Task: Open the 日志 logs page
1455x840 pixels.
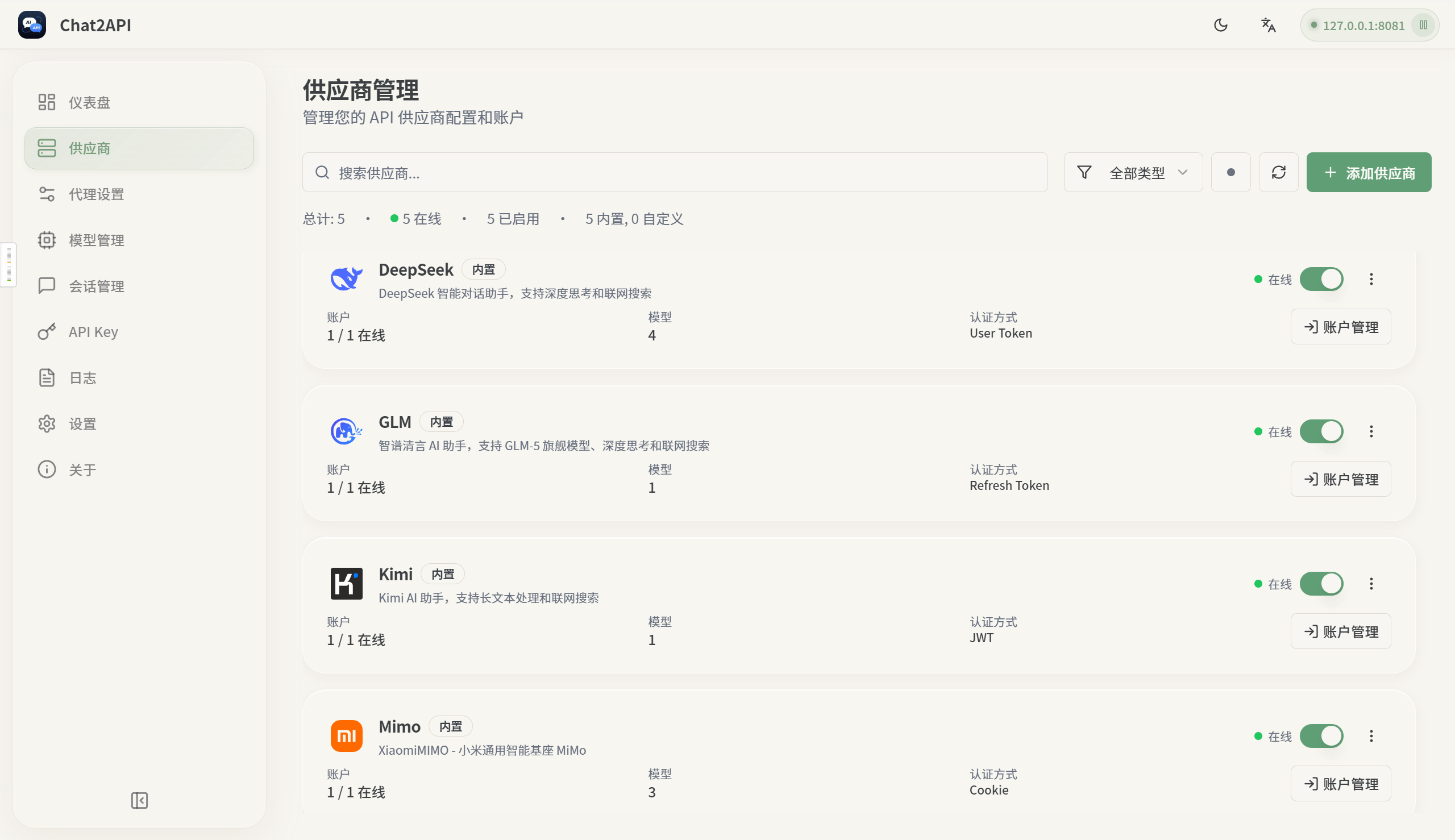Action: (x=139, y=377)
